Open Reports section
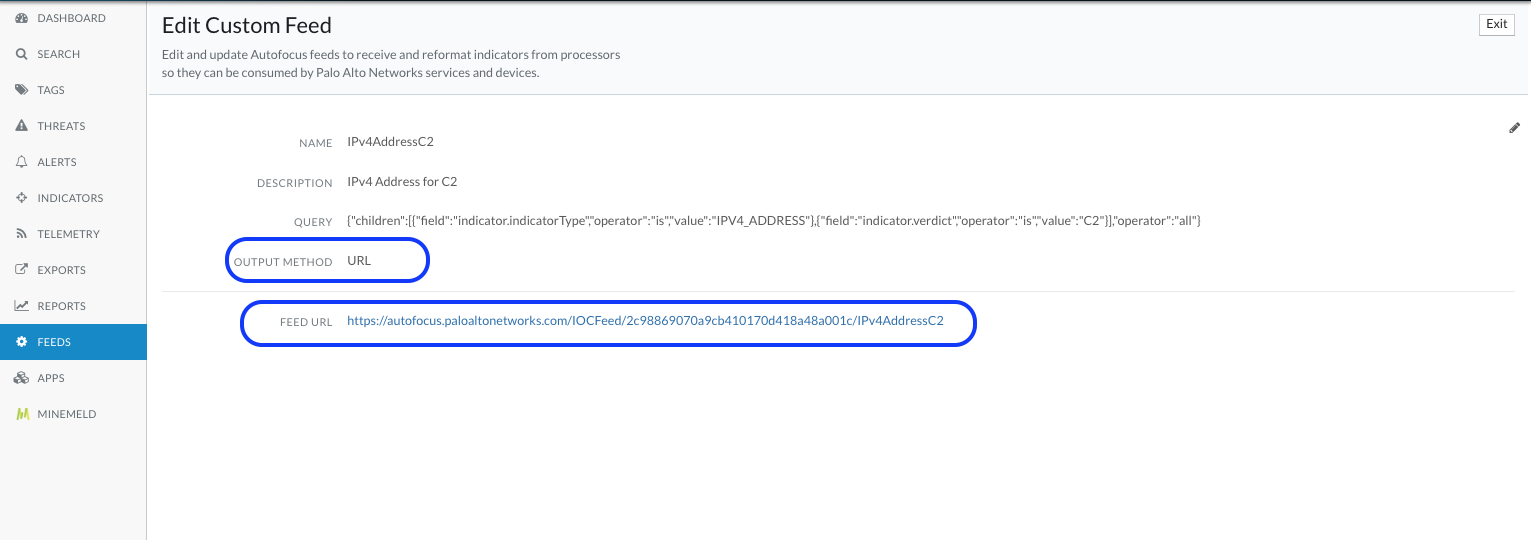This screenshot has width=1531, height=540. pos(73,306)
